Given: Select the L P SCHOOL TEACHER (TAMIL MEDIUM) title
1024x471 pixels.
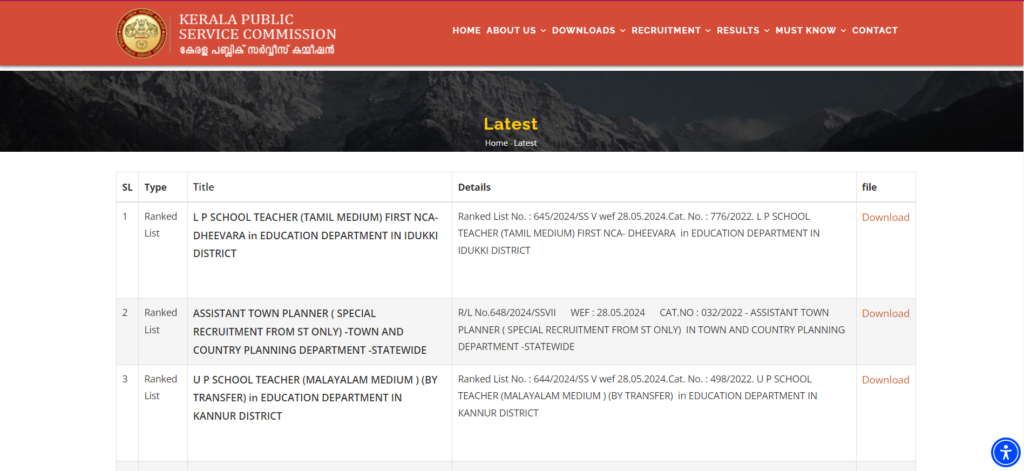Looking at the screenshot, I should [x=315, y=235].
